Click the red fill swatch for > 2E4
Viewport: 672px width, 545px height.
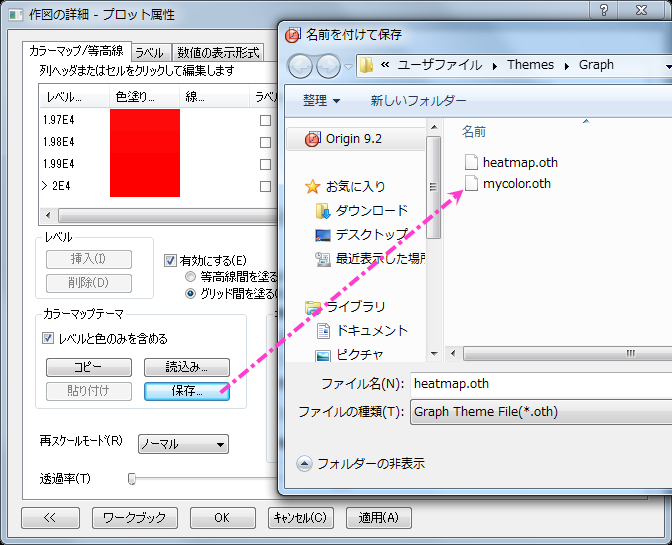(145, 186)
